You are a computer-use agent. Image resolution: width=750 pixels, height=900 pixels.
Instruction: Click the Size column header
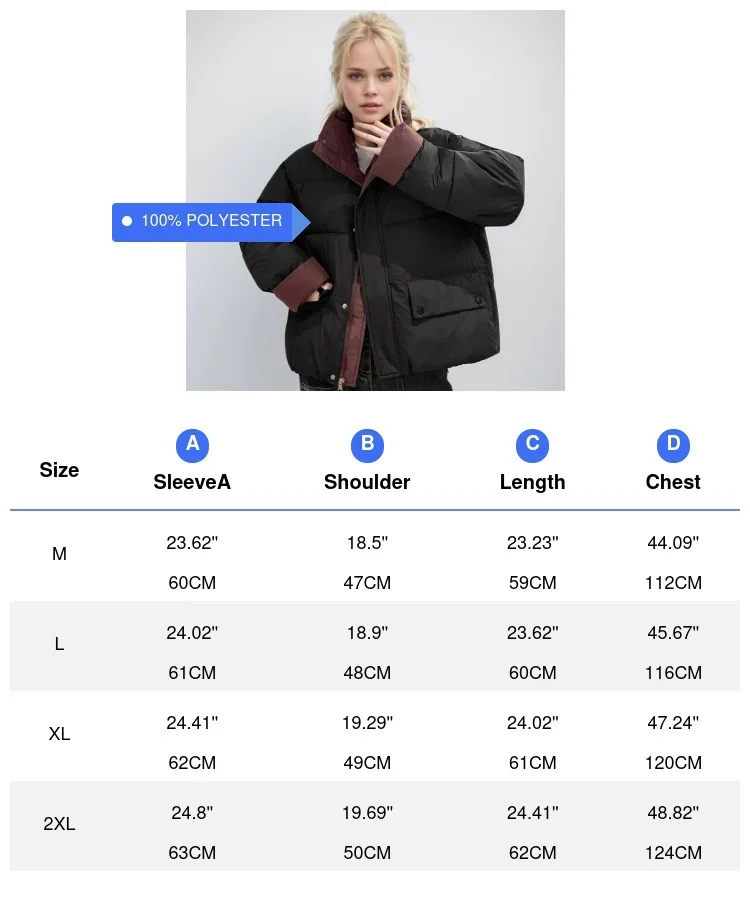(x=59, y=470)
